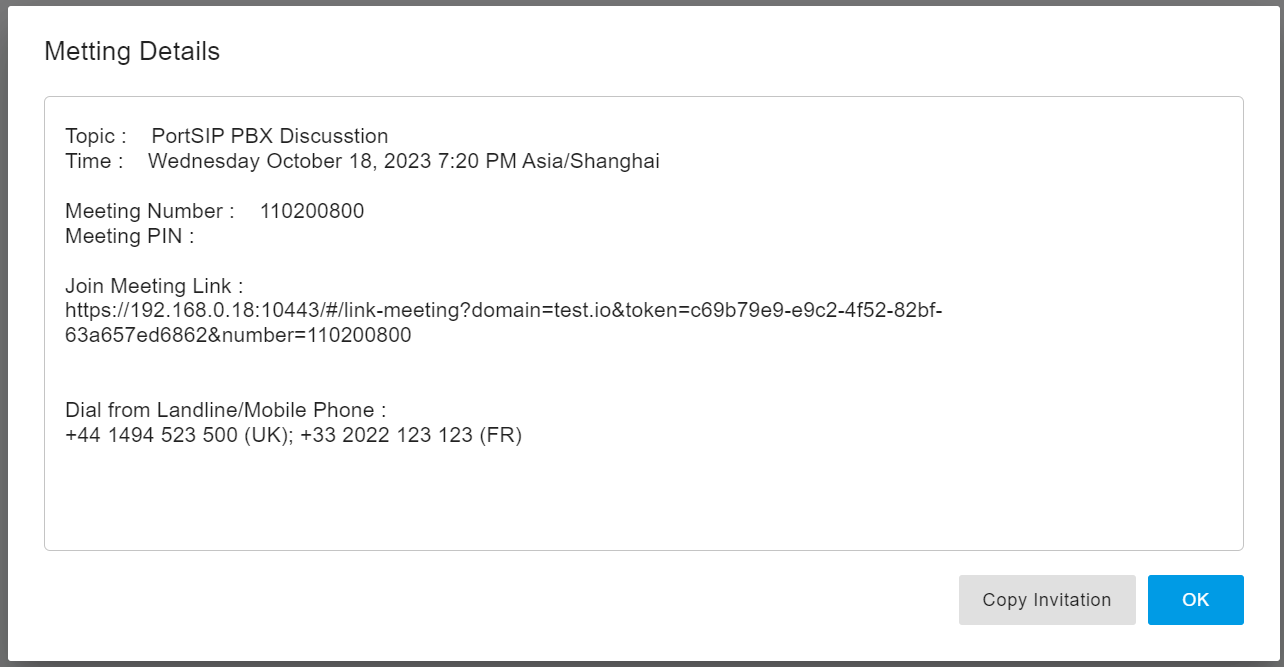1284x667 pixels.
Task: Click the Join Meeting Link label
Action: click(154, 286)
